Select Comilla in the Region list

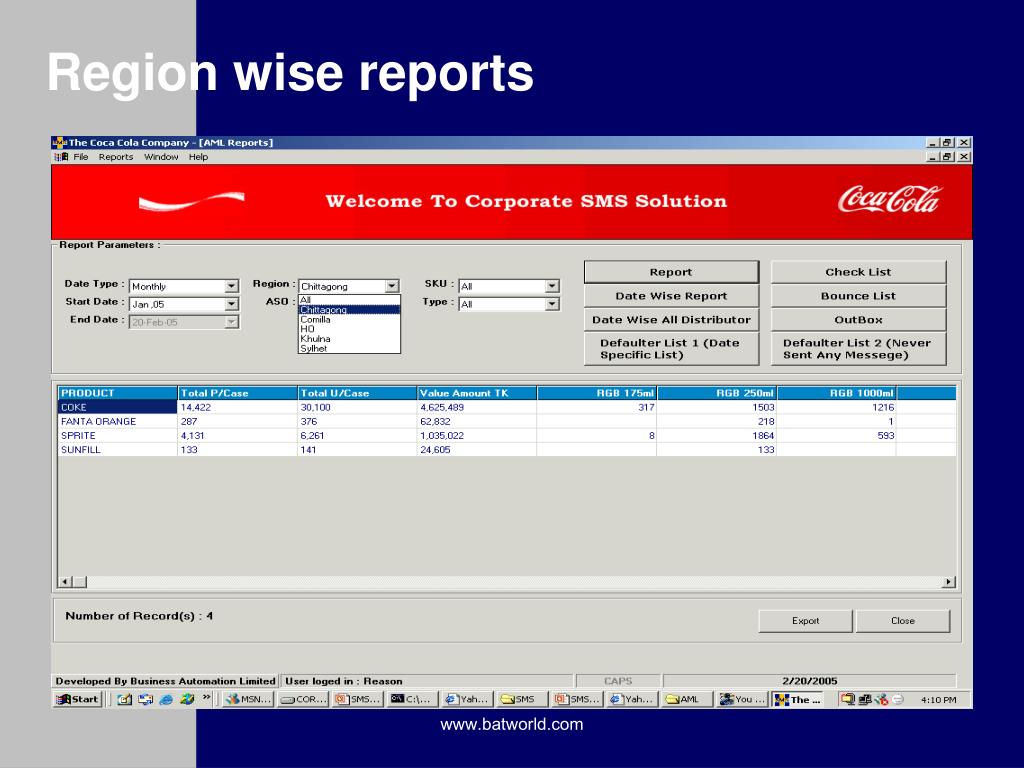[349, 319]
